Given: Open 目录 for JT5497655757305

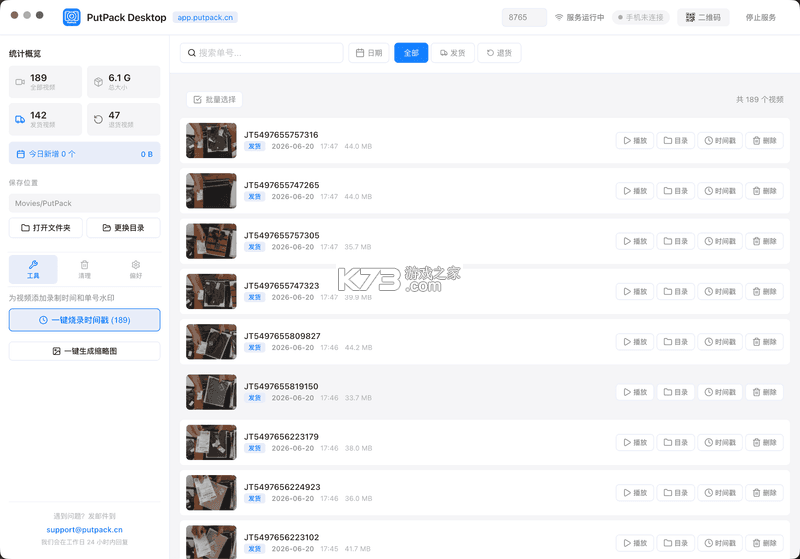Looking at the screenshot, I should pos(676,241).
